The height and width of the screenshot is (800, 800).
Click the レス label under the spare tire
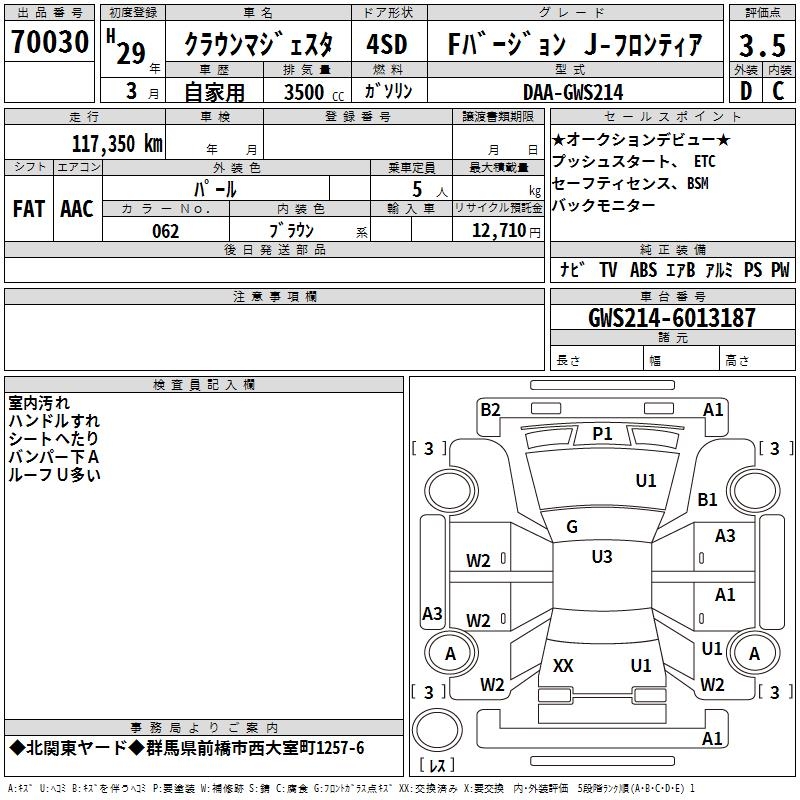(437, 765)
